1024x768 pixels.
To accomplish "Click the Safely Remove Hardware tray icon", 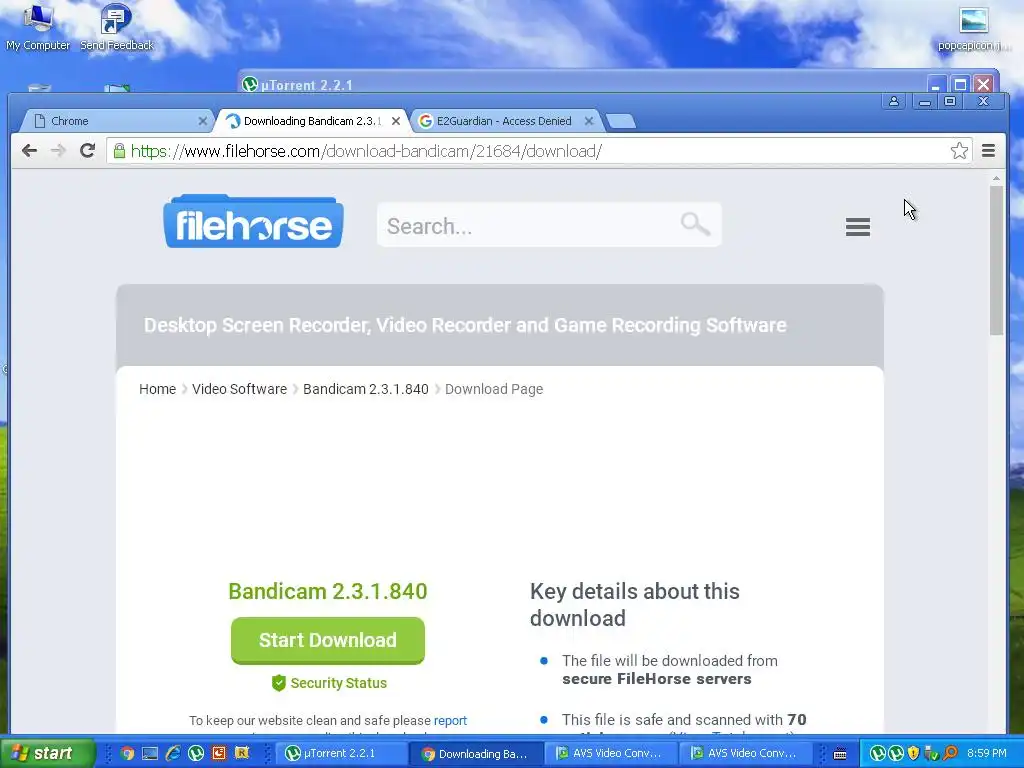I will 931,754.
